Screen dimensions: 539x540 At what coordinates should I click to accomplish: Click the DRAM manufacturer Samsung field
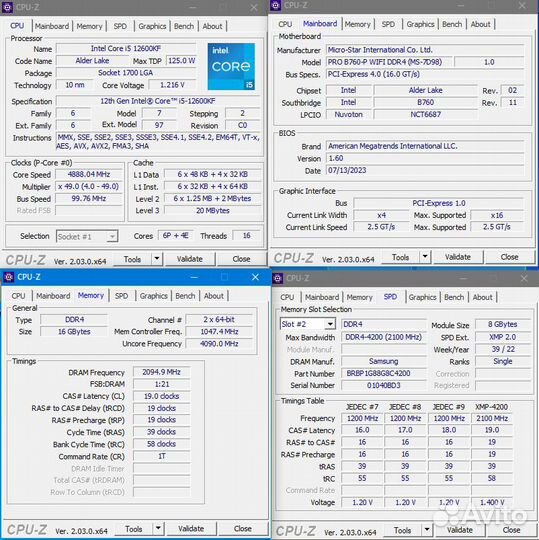(x=384, y=361)
